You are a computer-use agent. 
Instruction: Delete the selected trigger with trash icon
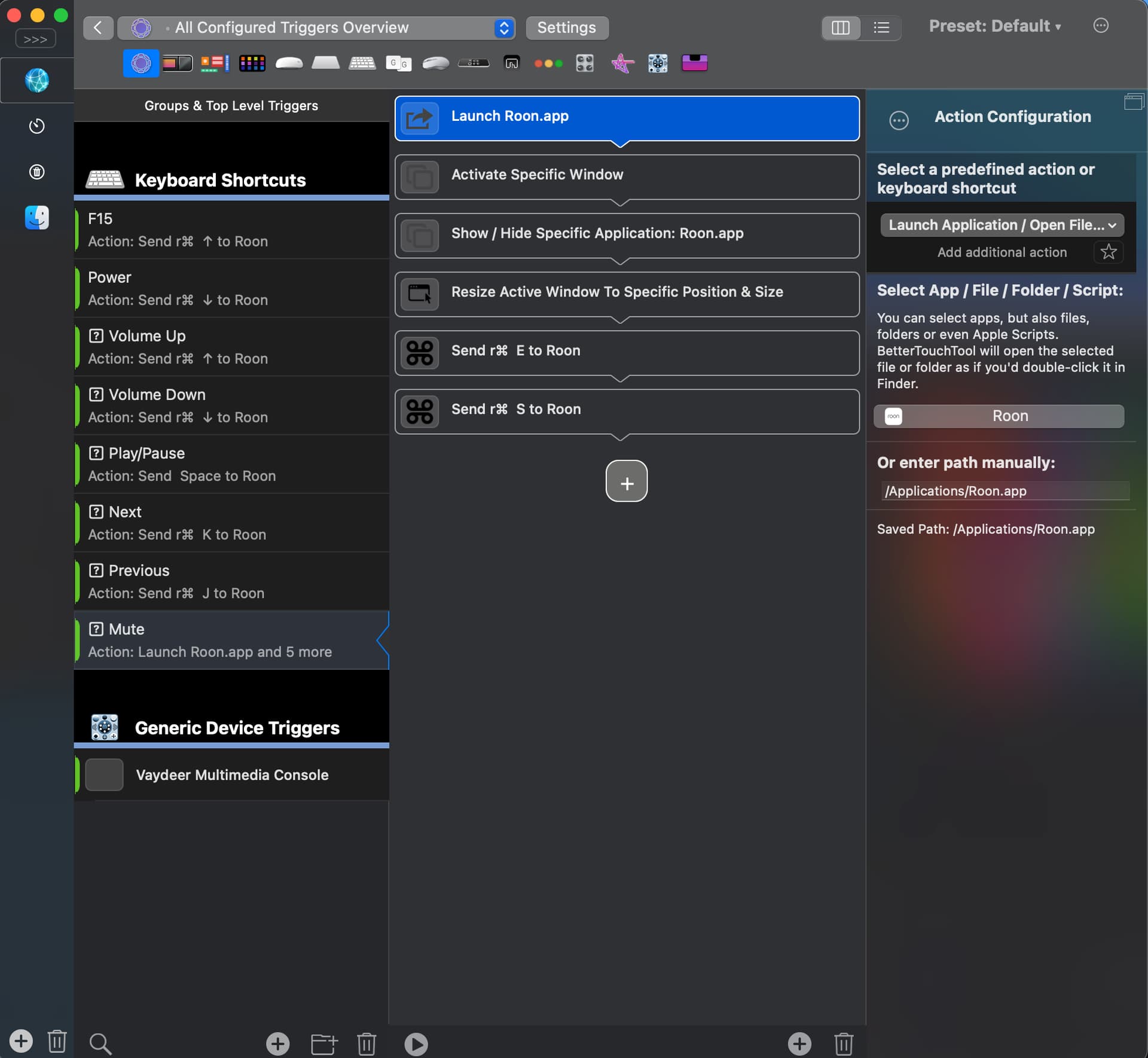point(367,1044)
